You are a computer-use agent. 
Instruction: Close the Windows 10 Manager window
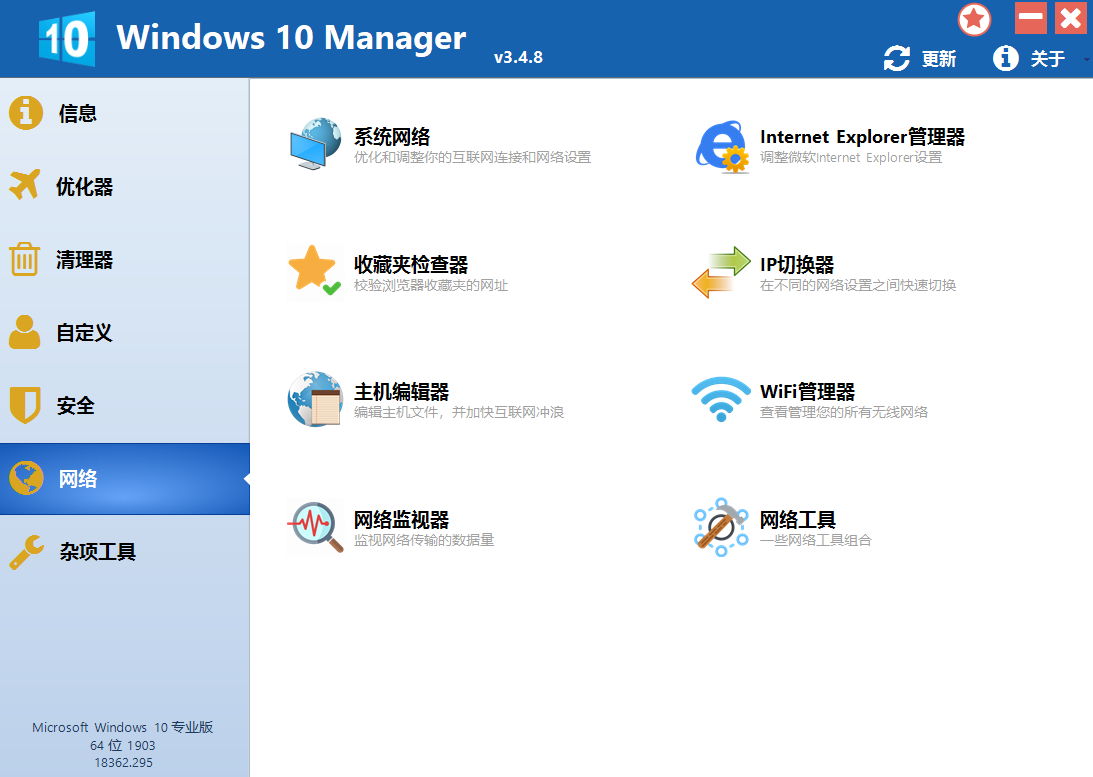(x=1071, y=17)
